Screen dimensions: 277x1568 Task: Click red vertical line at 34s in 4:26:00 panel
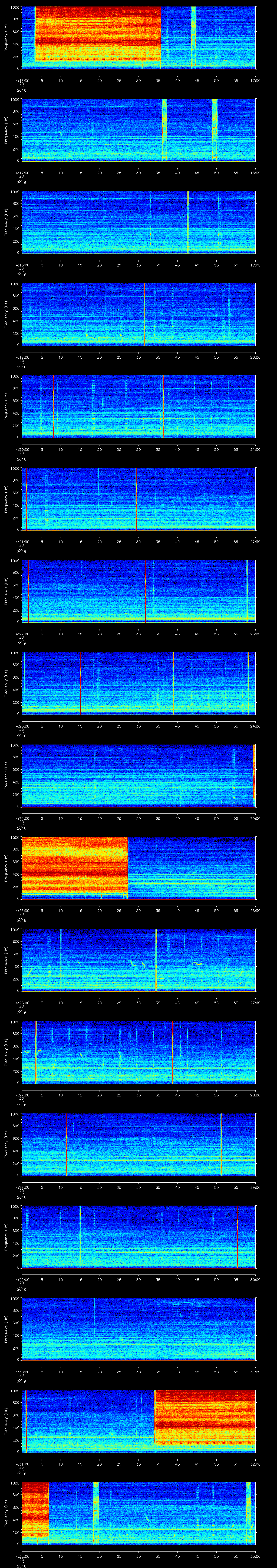pos(156,960)
